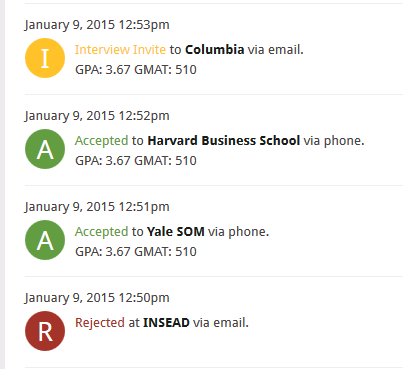
Task: Click the January 9, 2015 12:50pm timestamp
Action: (x=97, y=298)
